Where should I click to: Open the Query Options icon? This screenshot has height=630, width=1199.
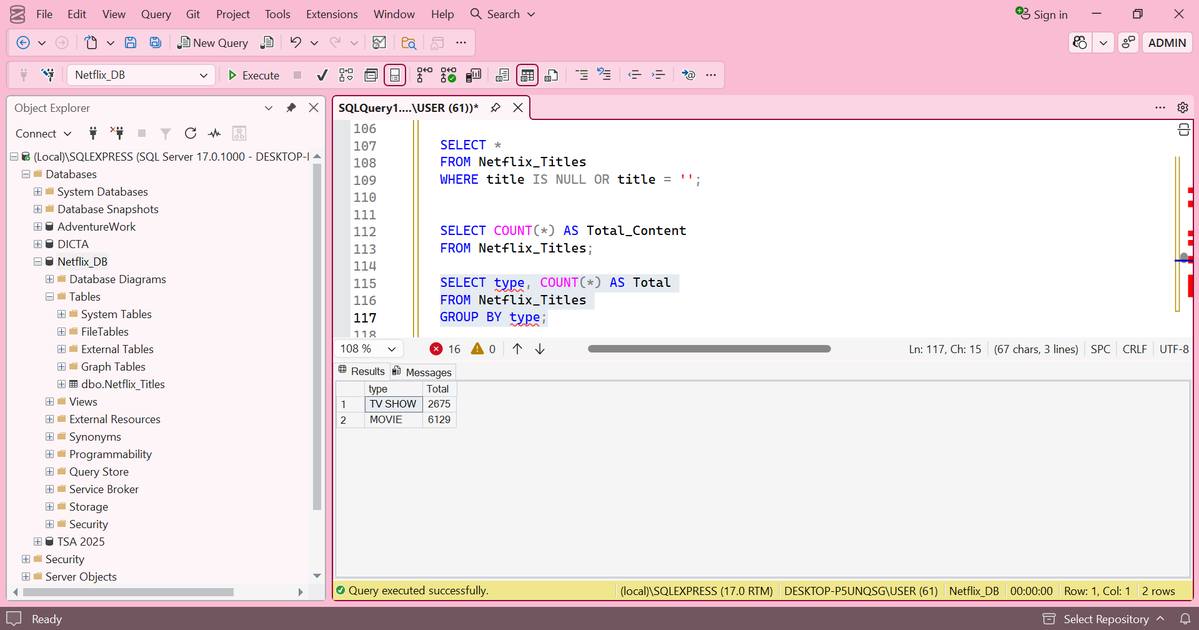point(371,75)
